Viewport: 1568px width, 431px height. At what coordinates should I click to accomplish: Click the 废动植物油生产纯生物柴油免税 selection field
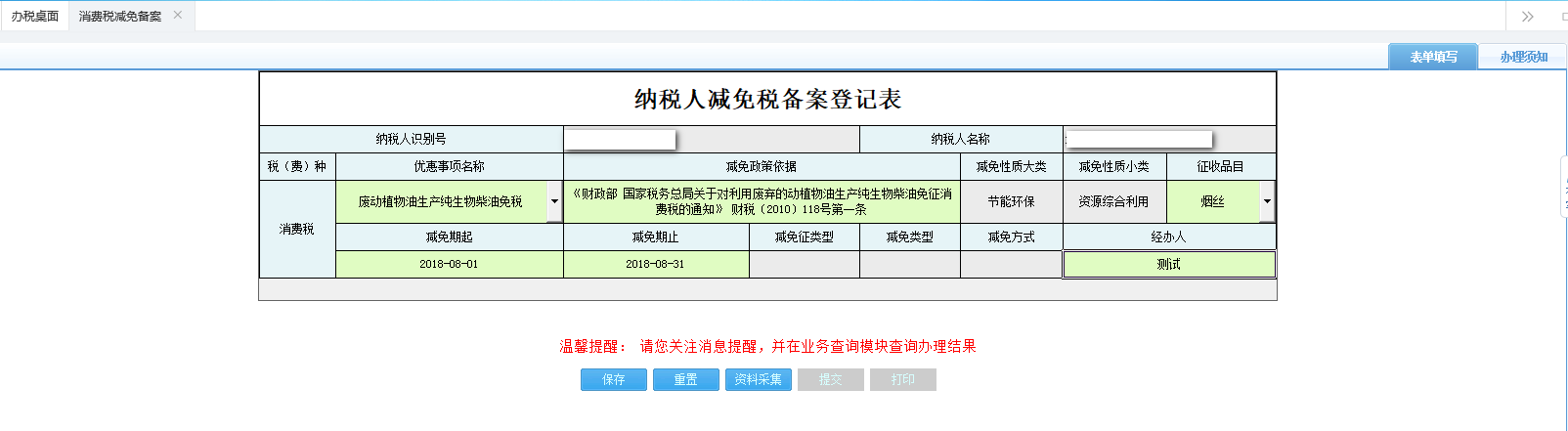pos(441,202)
